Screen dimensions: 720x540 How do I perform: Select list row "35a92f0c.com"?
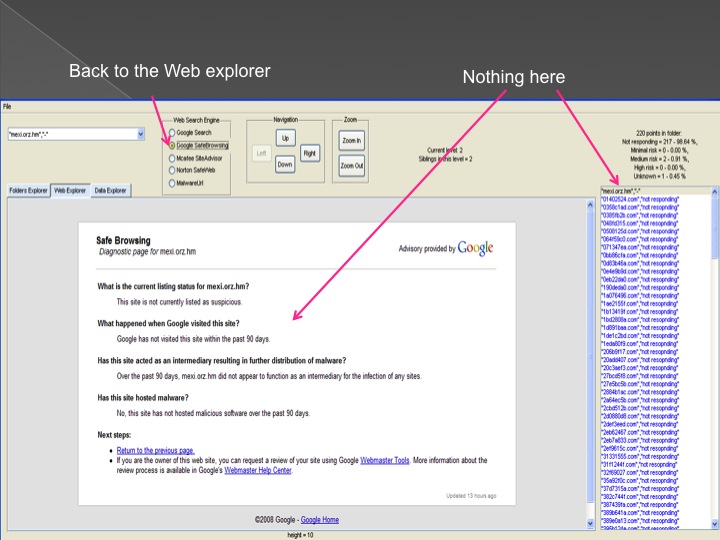656,480
